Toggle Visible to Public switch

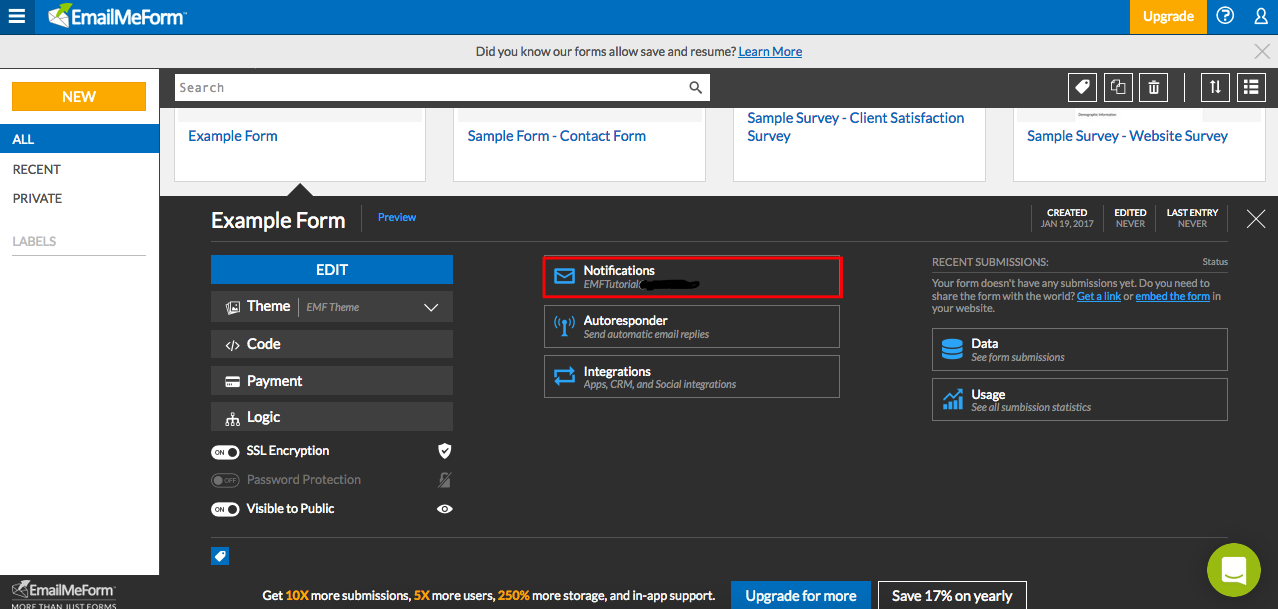coord(225,509)
